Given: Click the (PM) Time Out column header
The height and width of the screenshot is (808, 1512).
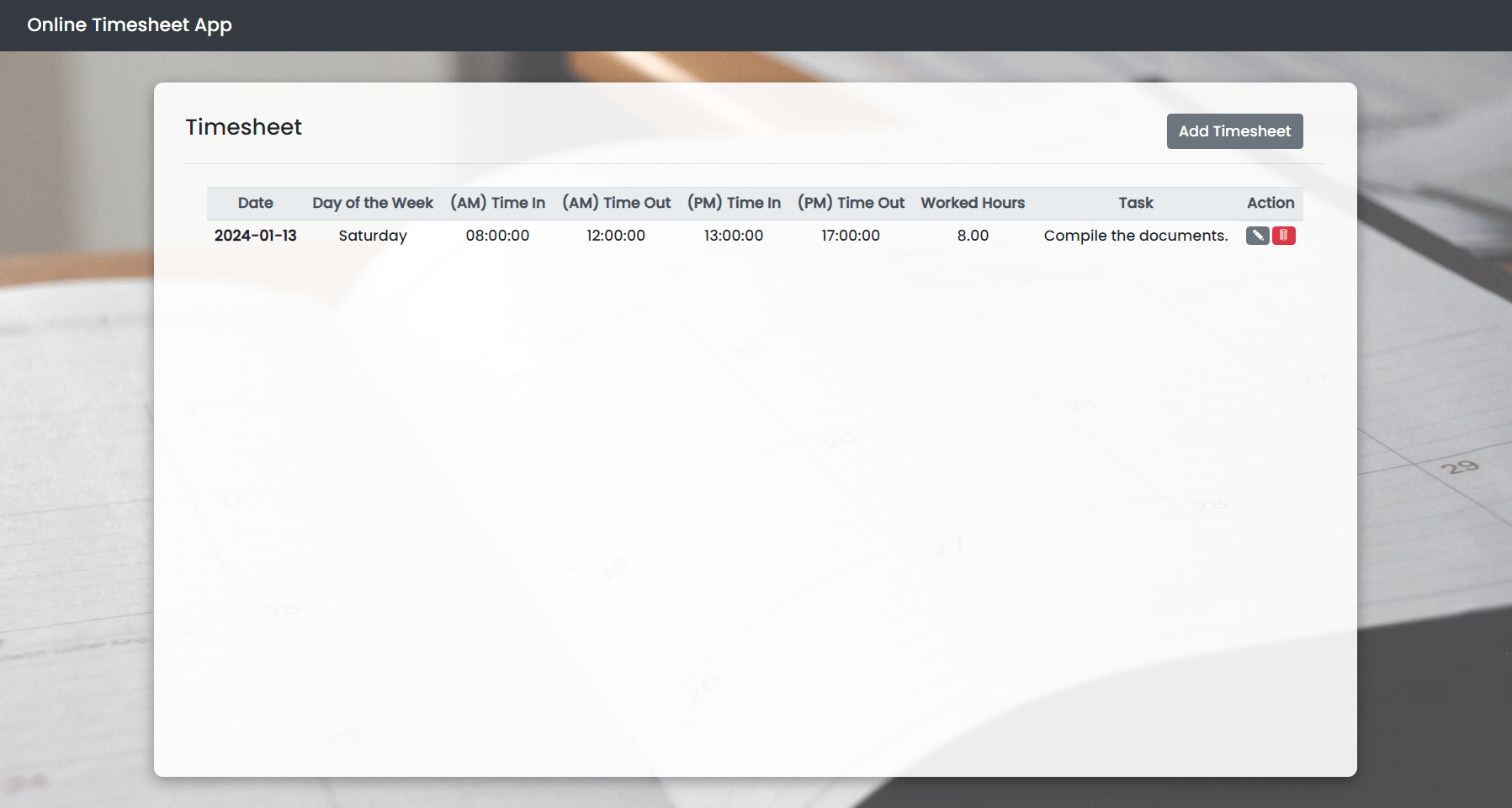Looking at the screenshot, I should coord(851,203).
